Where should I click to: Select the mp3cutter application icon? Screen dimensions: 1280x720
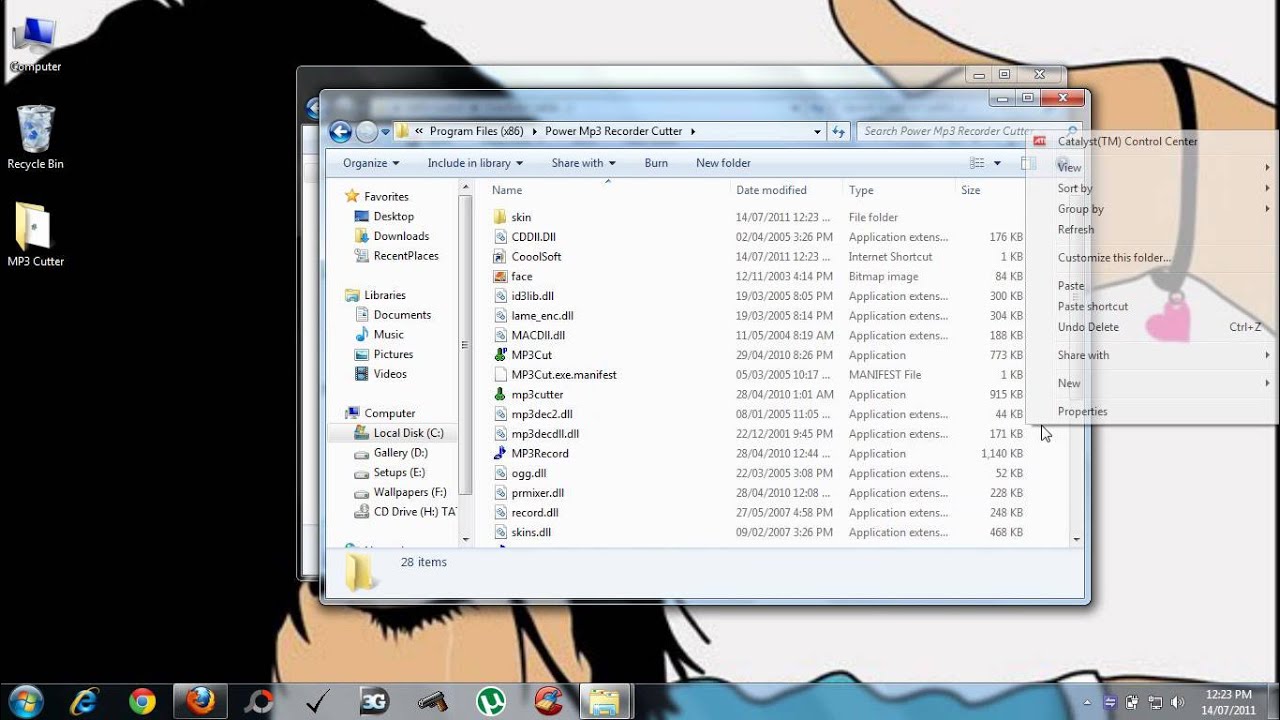501,394
